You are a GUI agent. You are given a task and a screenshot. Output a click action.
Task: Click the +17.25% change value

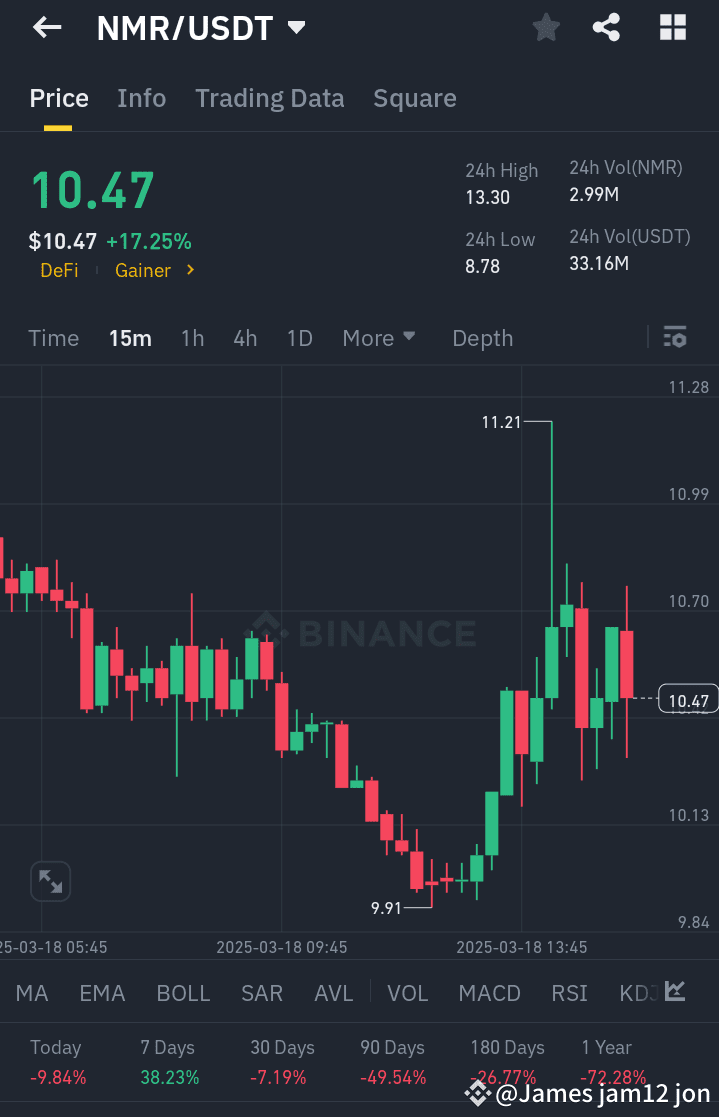[x=149, y=241]
